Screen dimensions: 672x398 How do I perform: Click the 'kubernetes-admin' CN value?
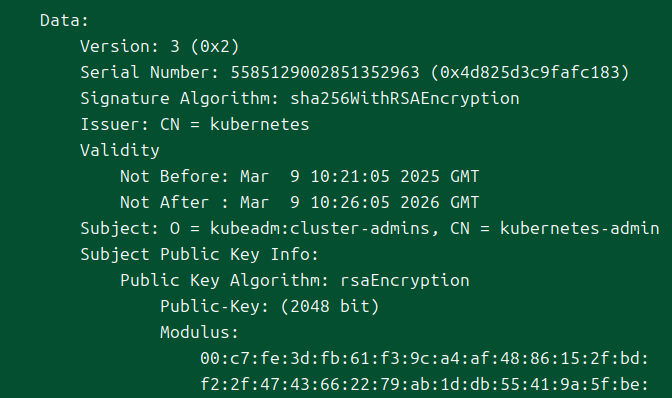click(x=579, y=228)
